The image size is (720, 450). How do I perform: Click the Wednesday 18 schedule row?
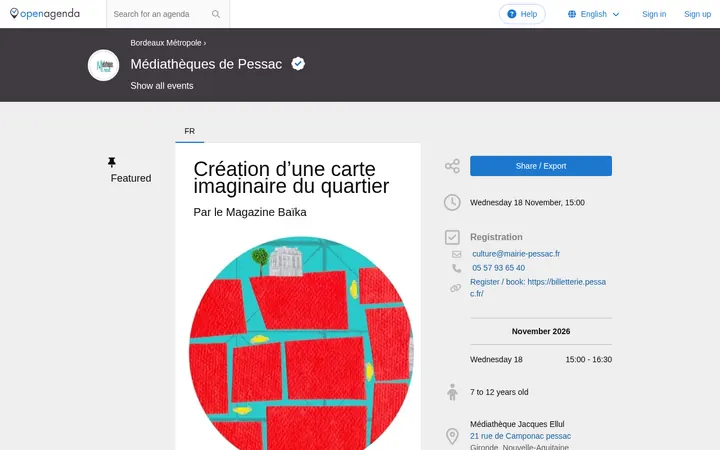pos(541,360)
